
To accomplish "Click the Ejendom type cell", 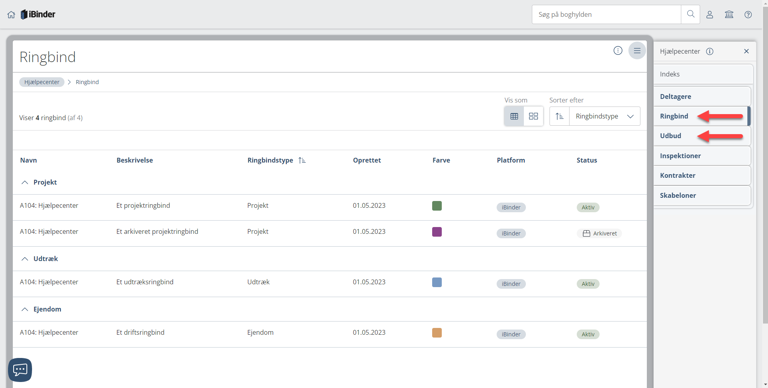I will [x=260, y=332].
